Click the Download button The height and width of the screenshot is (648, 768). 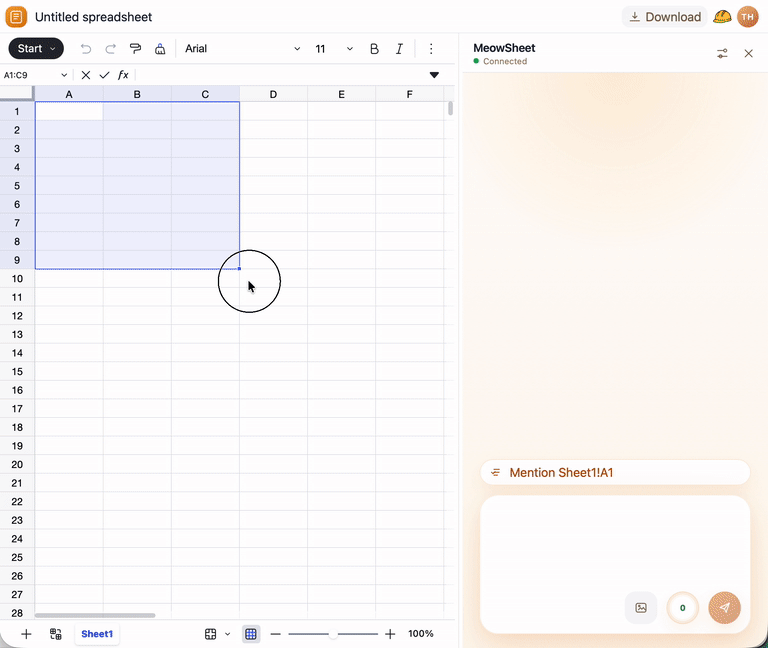665,17
